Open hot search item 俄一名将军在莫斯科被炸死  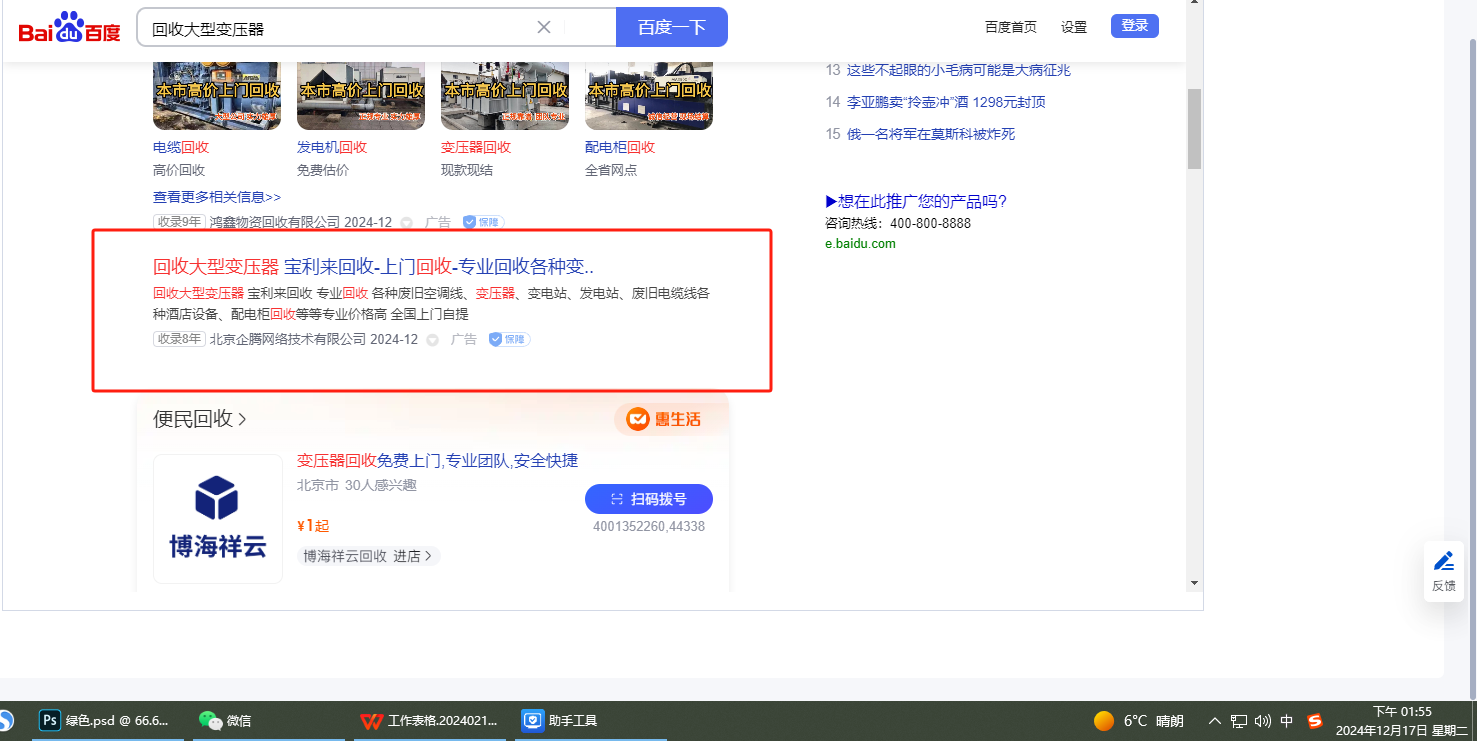931,134
